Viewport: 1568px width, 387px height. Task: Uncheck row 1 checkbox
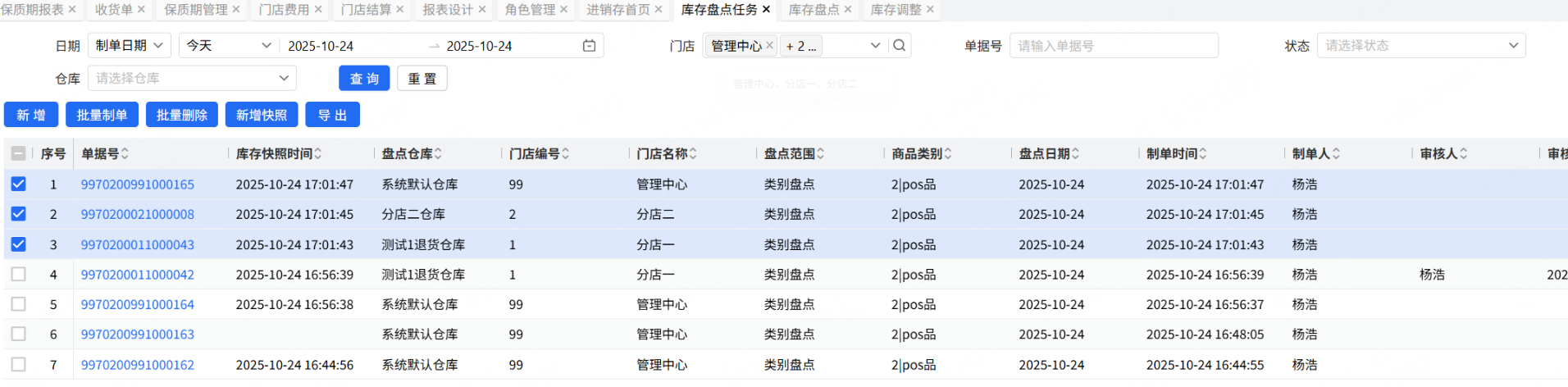pos(18,184)
